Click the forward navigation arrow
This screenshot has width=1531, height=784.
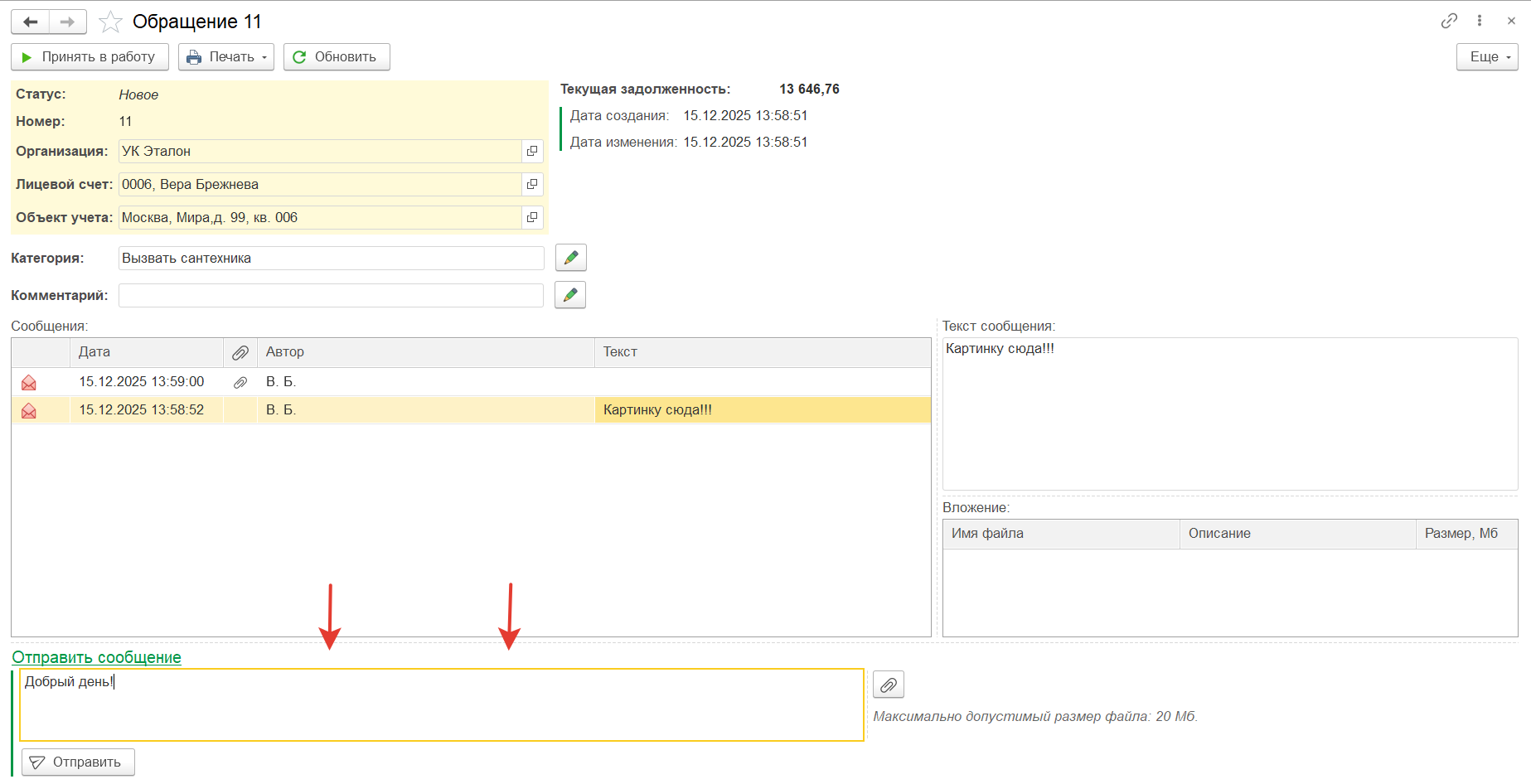point(68,22)
